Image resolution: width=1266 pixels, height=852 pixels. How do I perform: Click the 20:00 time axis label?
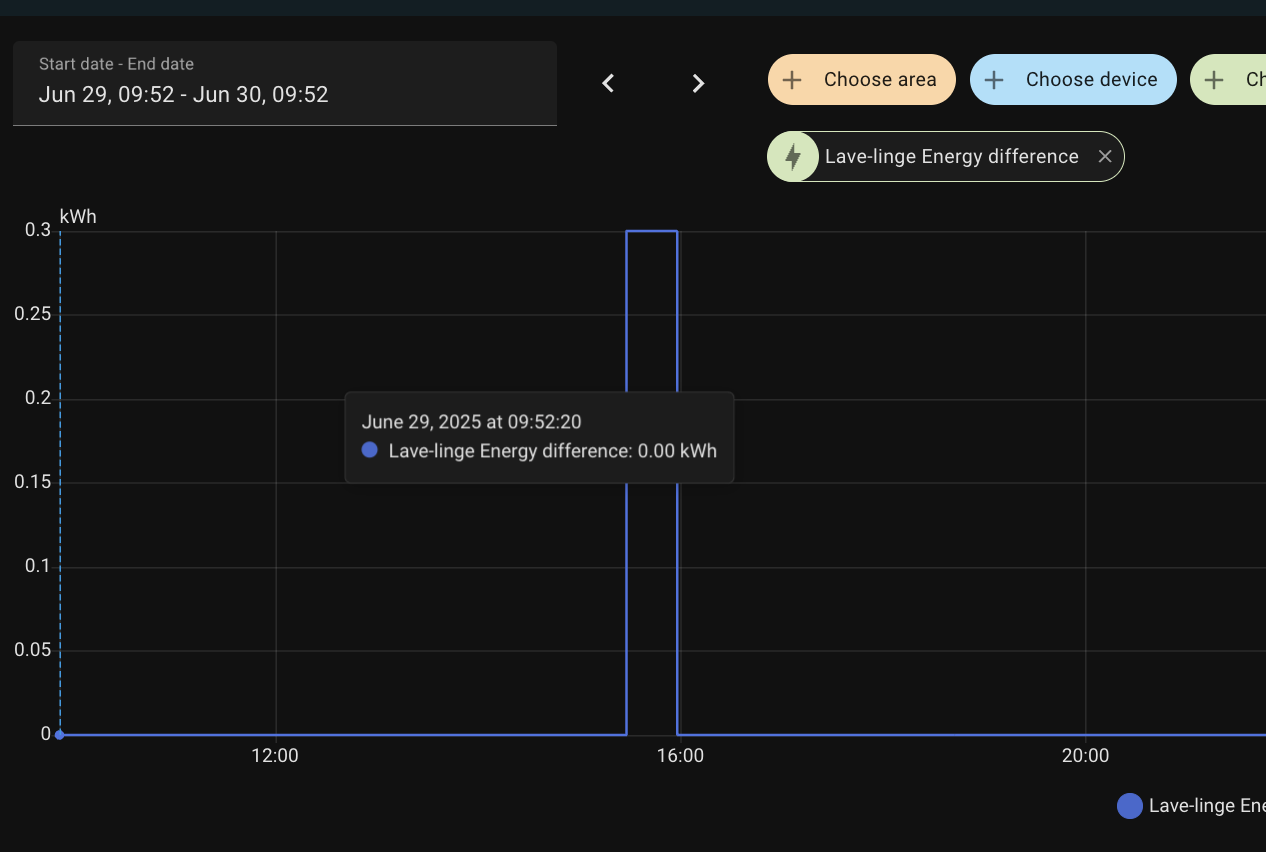(x=1085, y=756)
